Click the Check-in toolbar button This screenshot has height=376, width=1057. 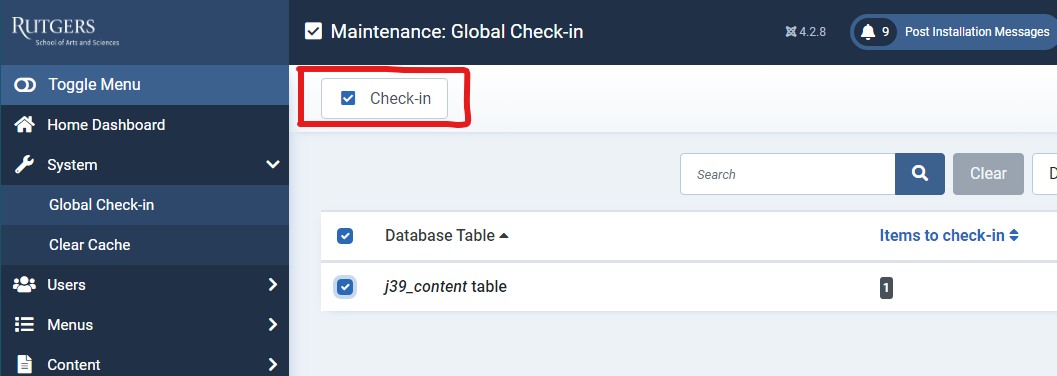[384, 98]
